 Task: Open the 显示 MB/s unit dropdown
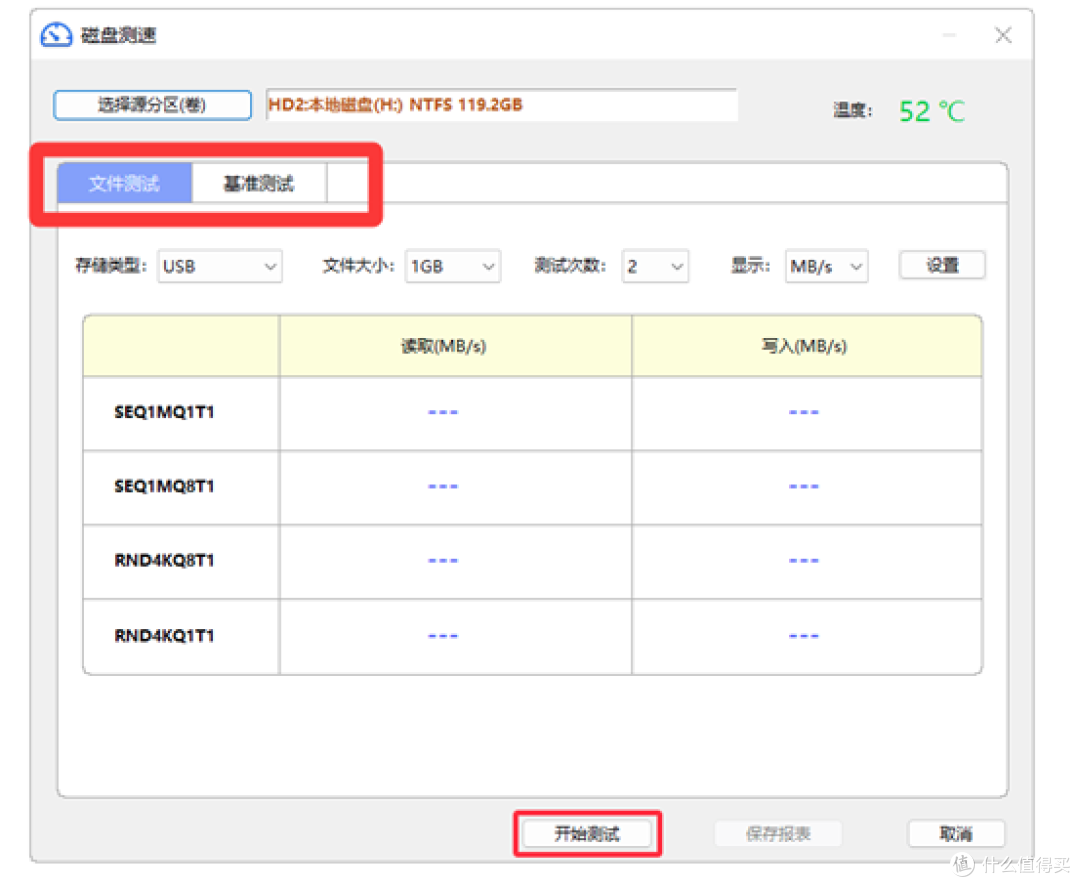pos(827,267)
